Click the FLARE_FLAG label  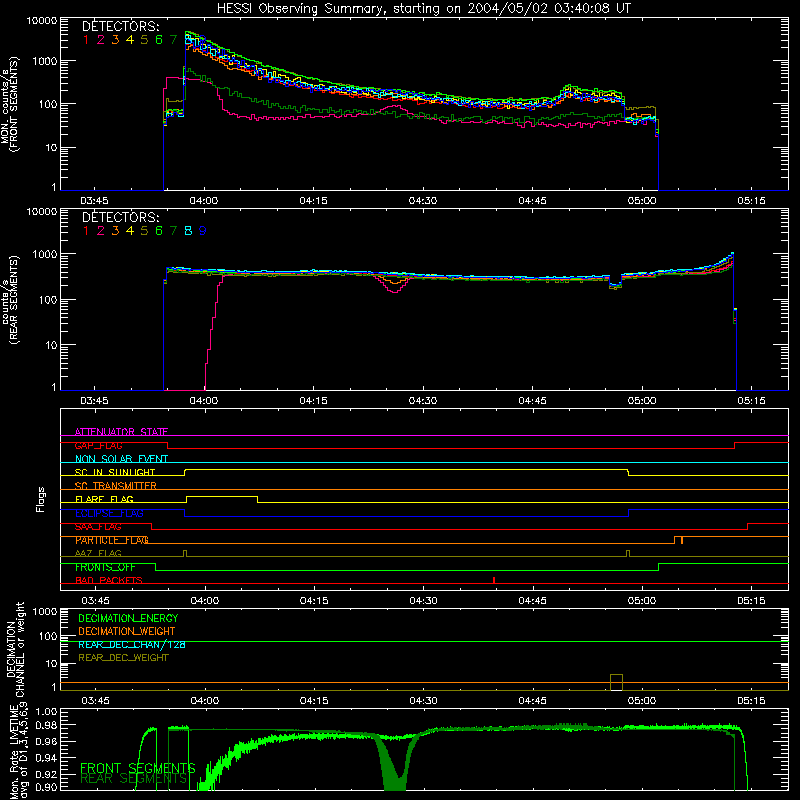pos(104,499)
